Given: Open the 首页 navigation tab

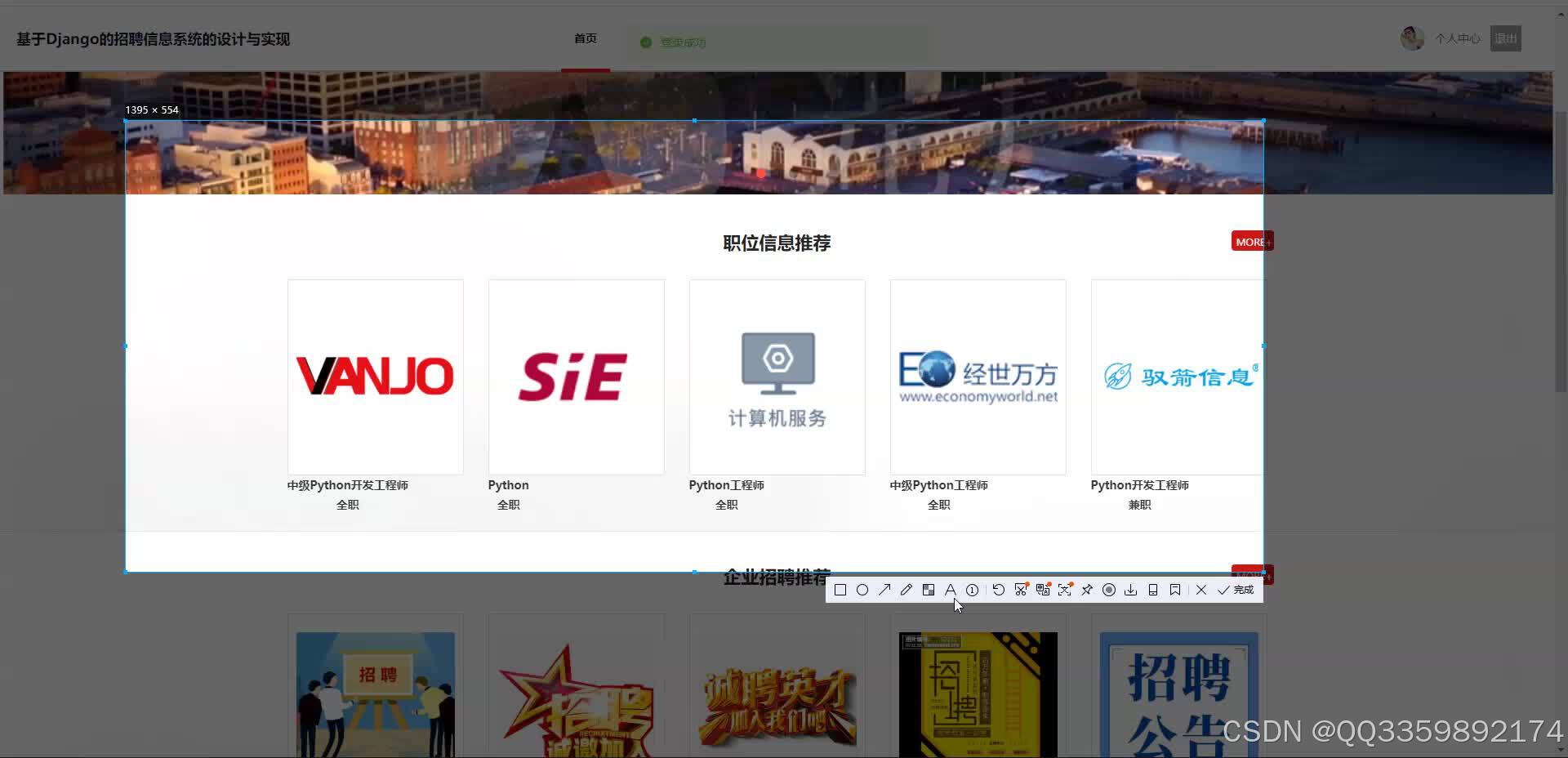Looking at the screenshot, I should coord(586,38).
